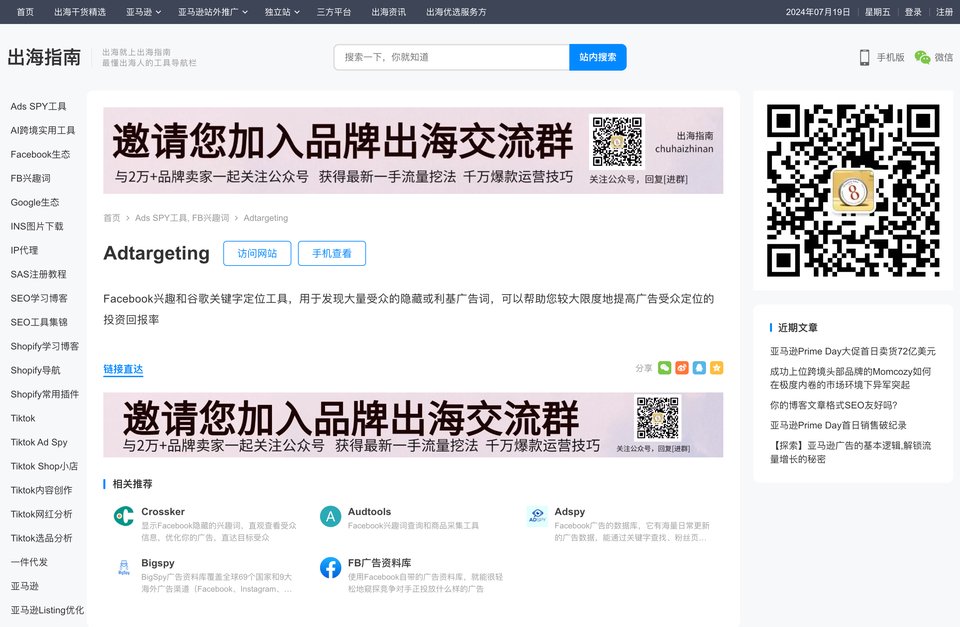Open 出海干货精选 in top nav
This screenshot has width=960, height=627.
click(x=80, y=12)
